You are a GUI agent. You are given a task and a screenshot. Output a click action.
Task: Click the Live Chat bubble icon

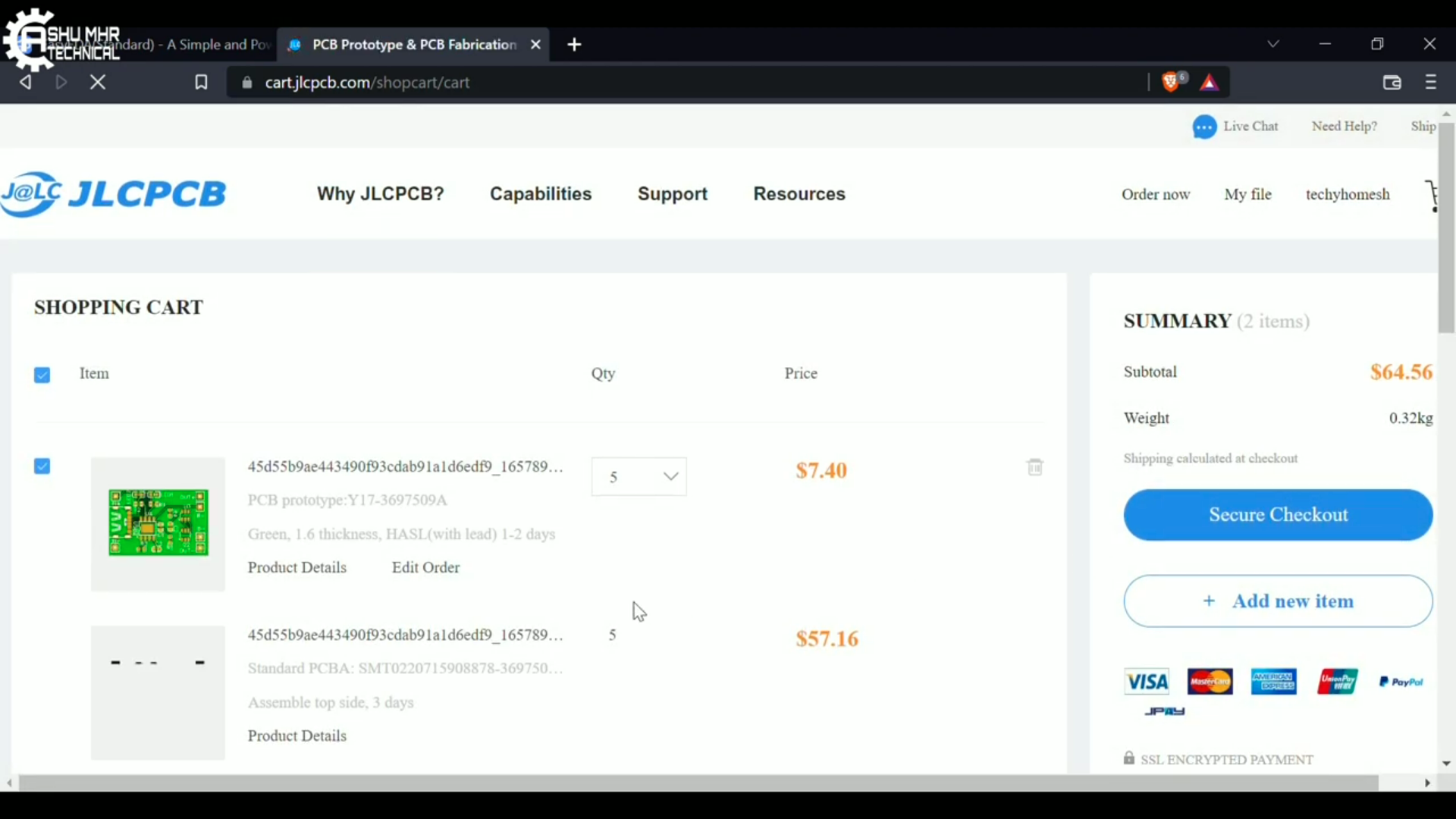1204,127
